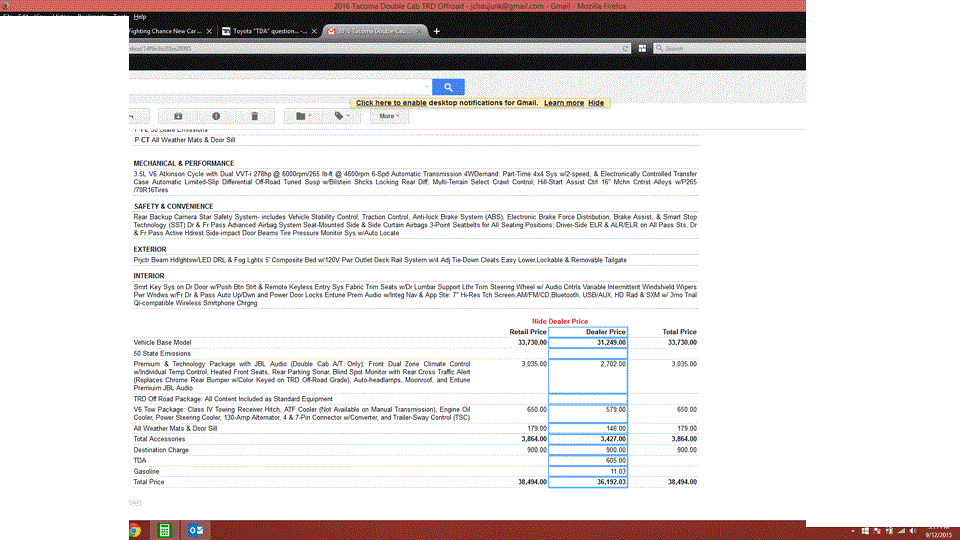The height and width of the screenshot is (540, 960).
Task: Select dealer Total Accessories 3,427.00 cell
Action: 588,439
